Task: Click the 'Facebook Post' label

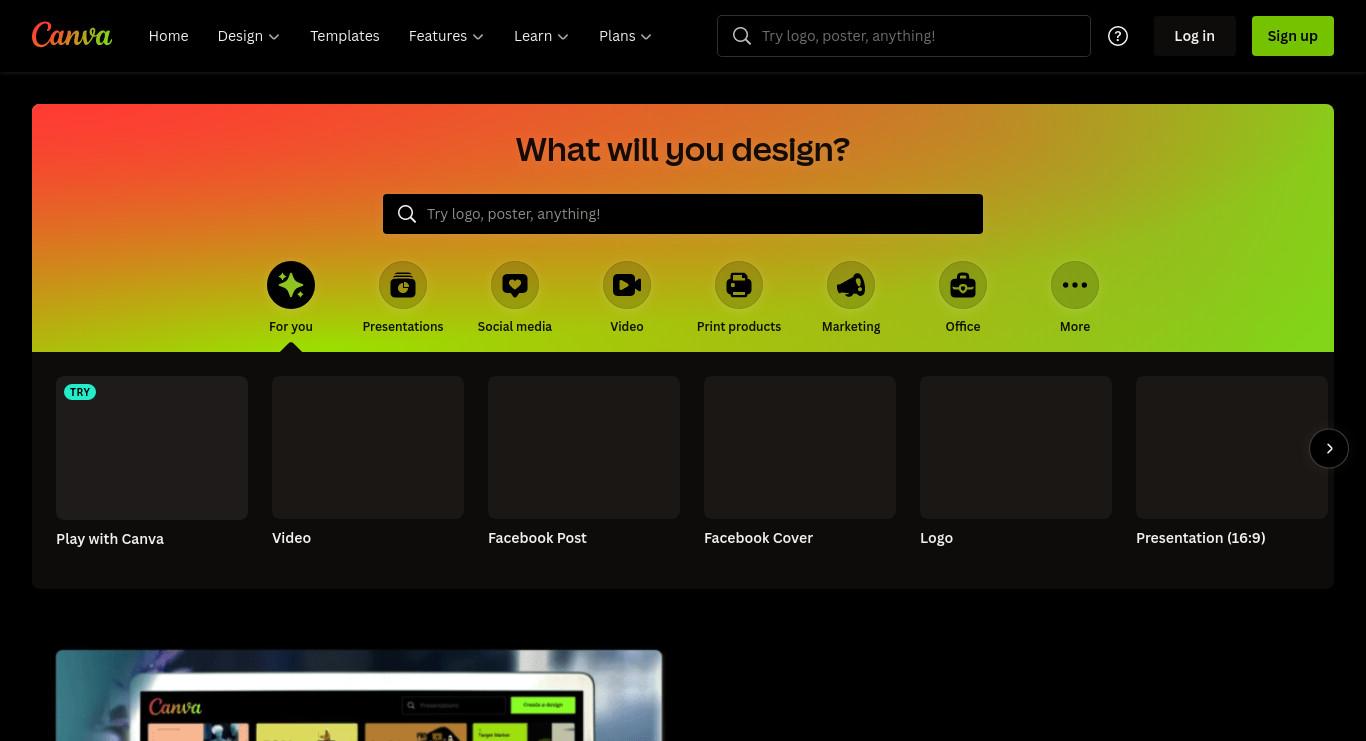Action: [537, 538]
